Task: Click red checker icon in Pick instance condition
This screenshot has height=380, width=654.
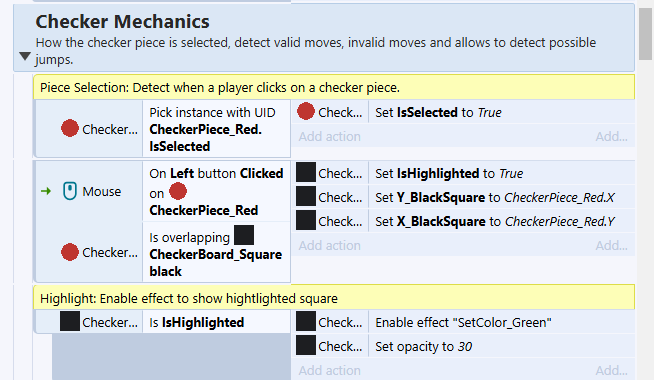Action: (70, 128)
